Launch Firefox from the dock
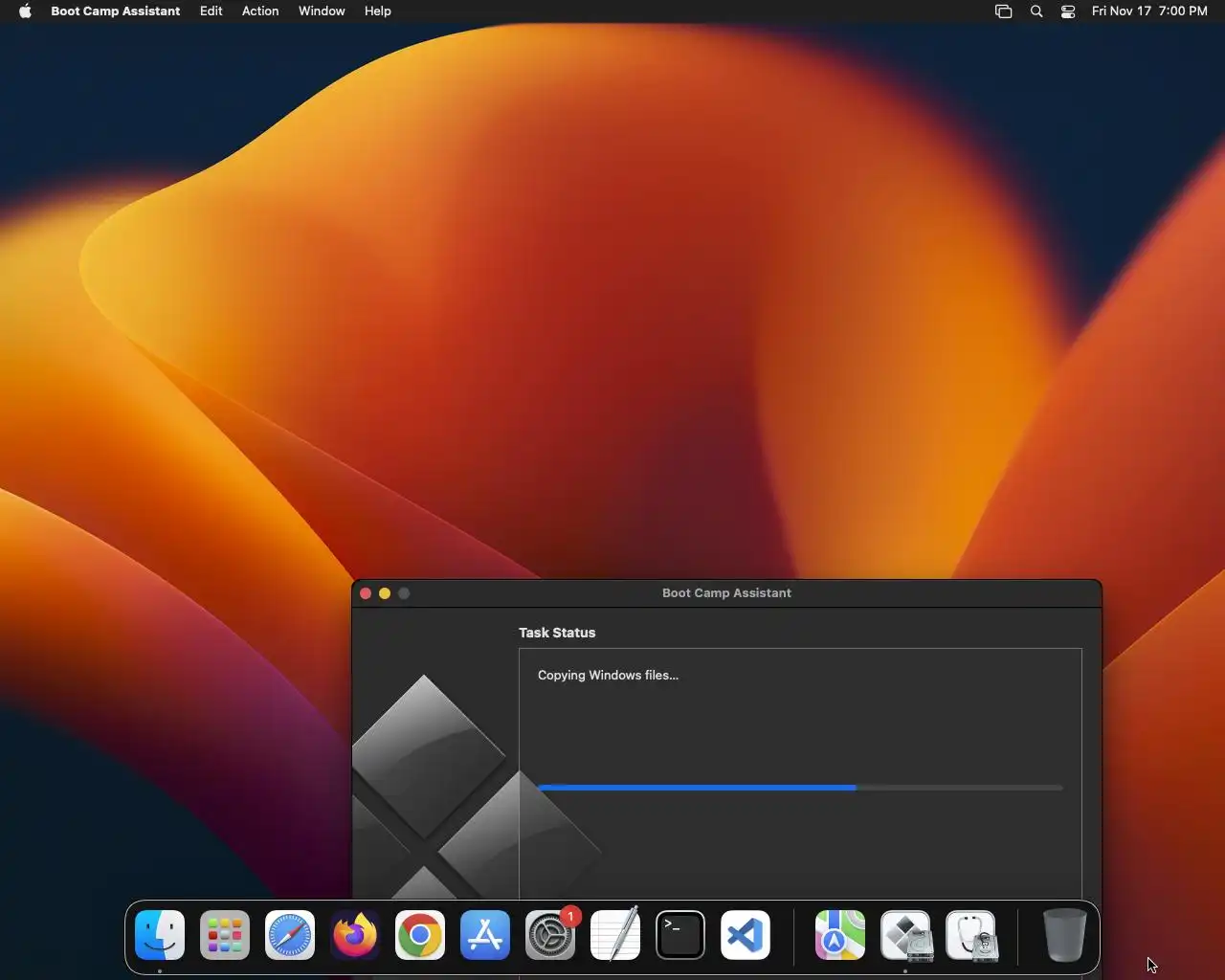This screenshot has height=980, width=1225. tap(355, 935)
